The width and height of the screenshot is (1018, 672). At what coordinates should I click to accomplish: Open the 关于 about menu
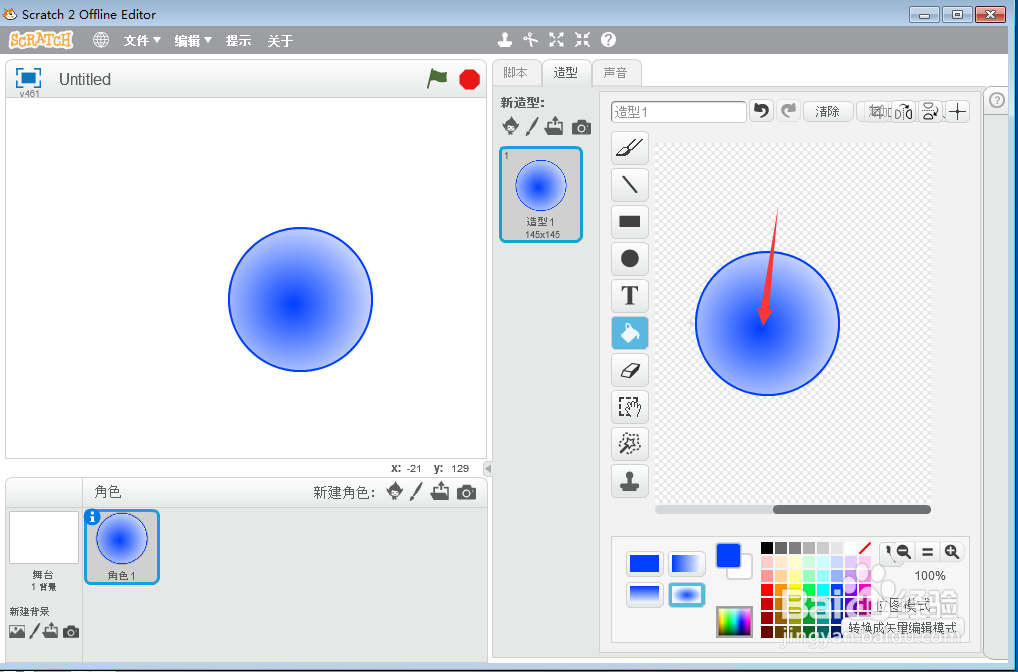point(280,41)
